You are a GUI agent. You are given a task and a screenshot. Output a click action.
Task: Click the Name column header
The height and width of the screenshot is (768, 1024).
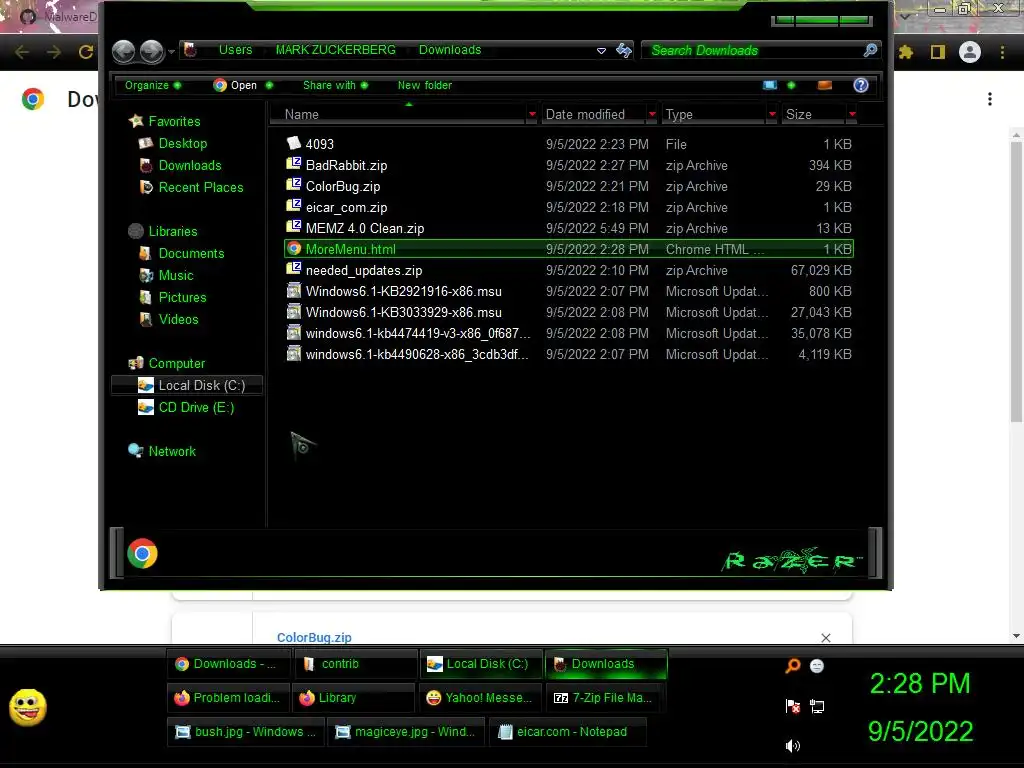(398, 114)
